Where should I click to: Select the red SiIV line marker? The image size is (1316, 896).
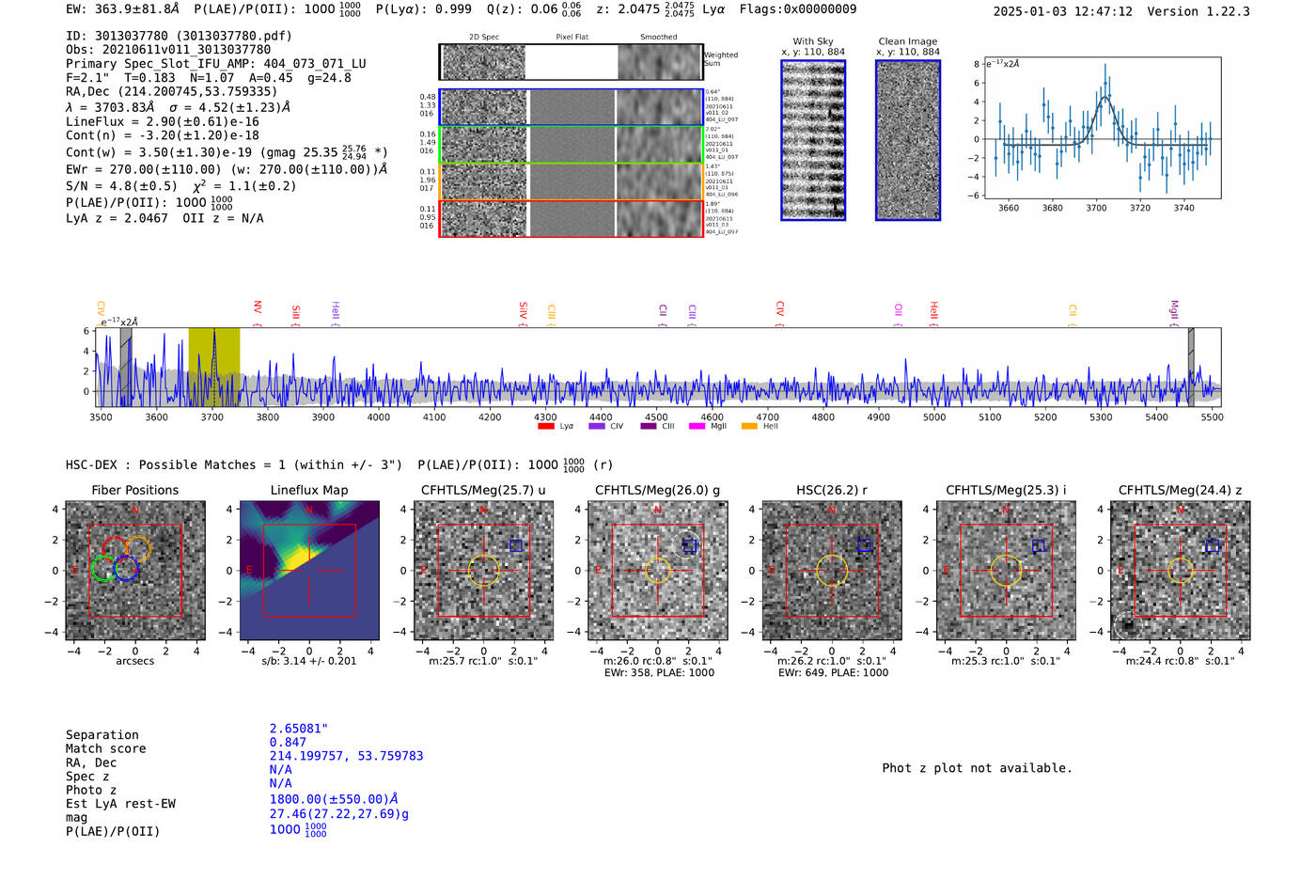click(x=524, y=312)
